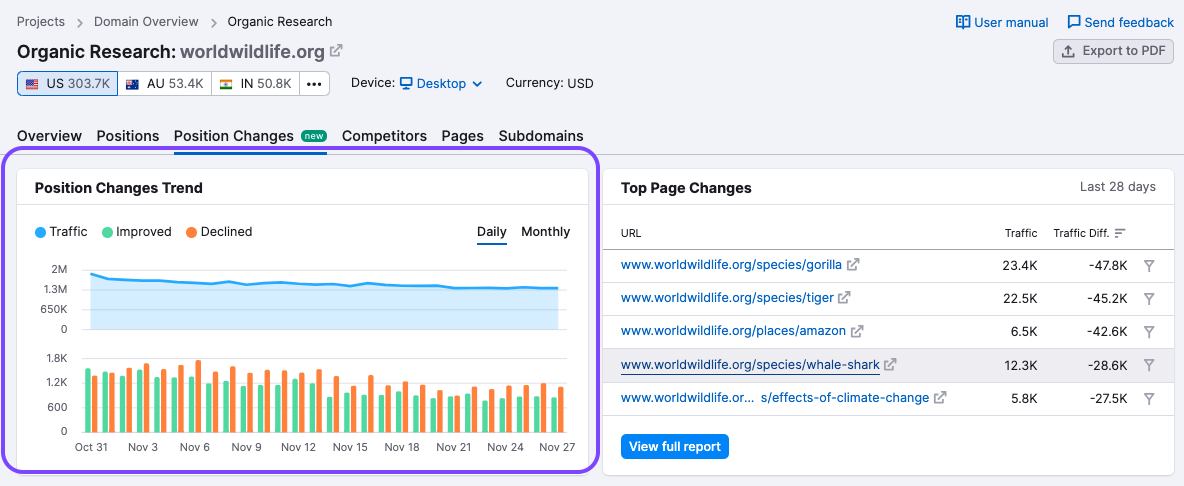Open the User manual link
The height and width of the screenshot is (486, 1184).
pyautogui.click(x=1002, y=22)
